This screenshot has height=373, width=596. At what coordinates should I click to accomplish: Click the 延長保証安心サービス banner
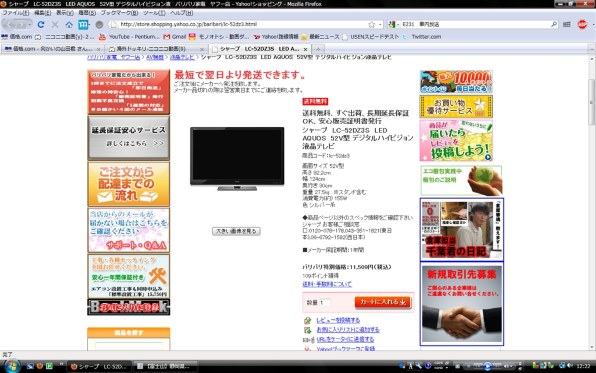[128, 138]
